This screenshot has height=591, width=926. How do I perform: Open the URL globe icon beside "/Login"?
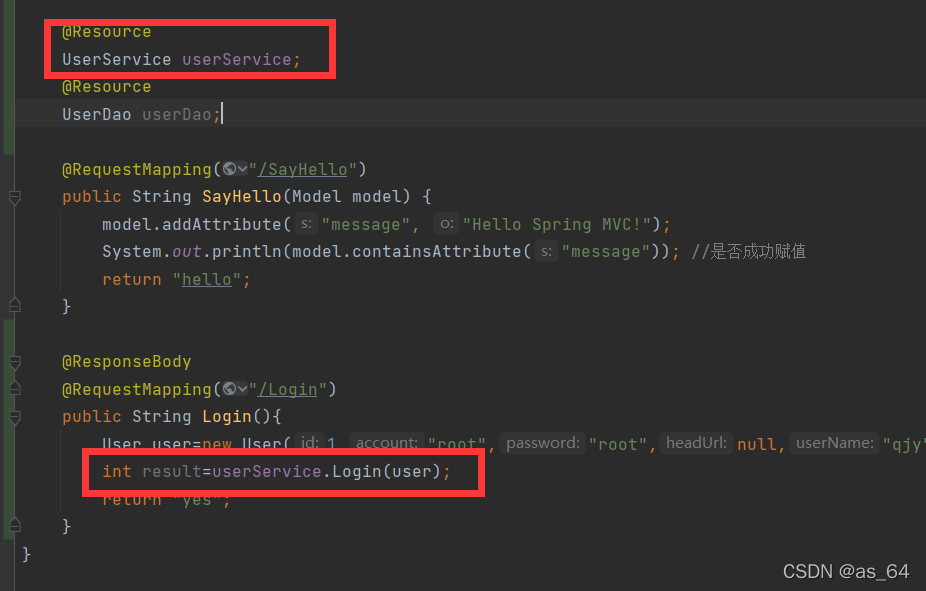230,389
